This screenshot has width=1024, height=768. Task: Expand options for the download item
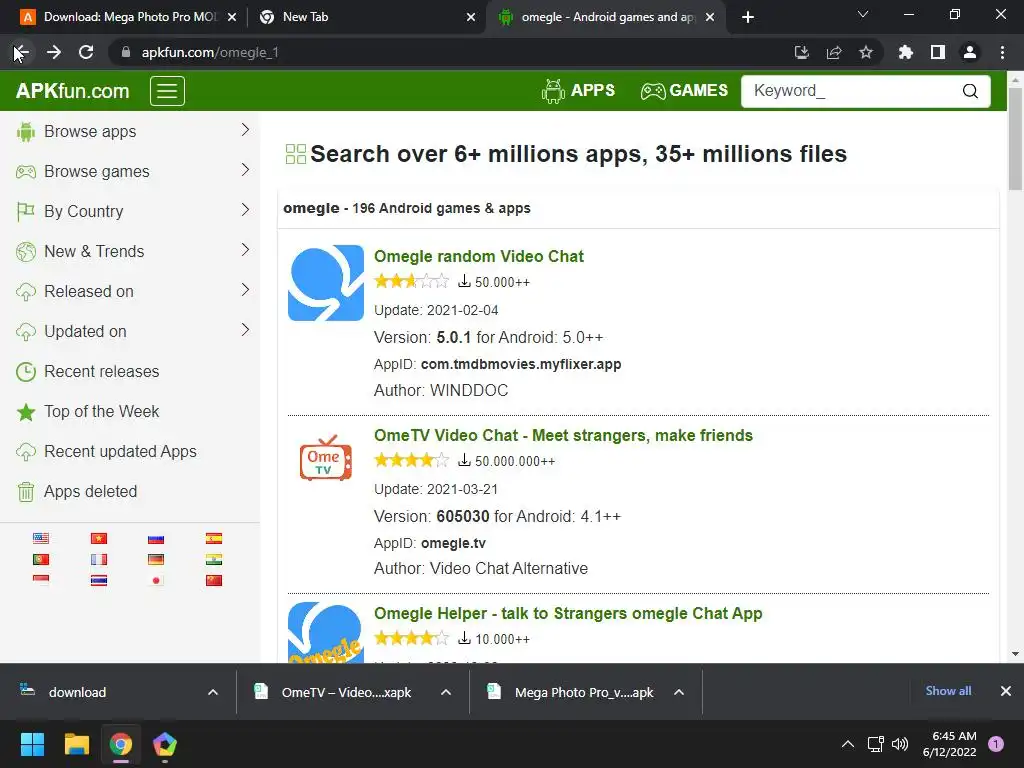213,692
